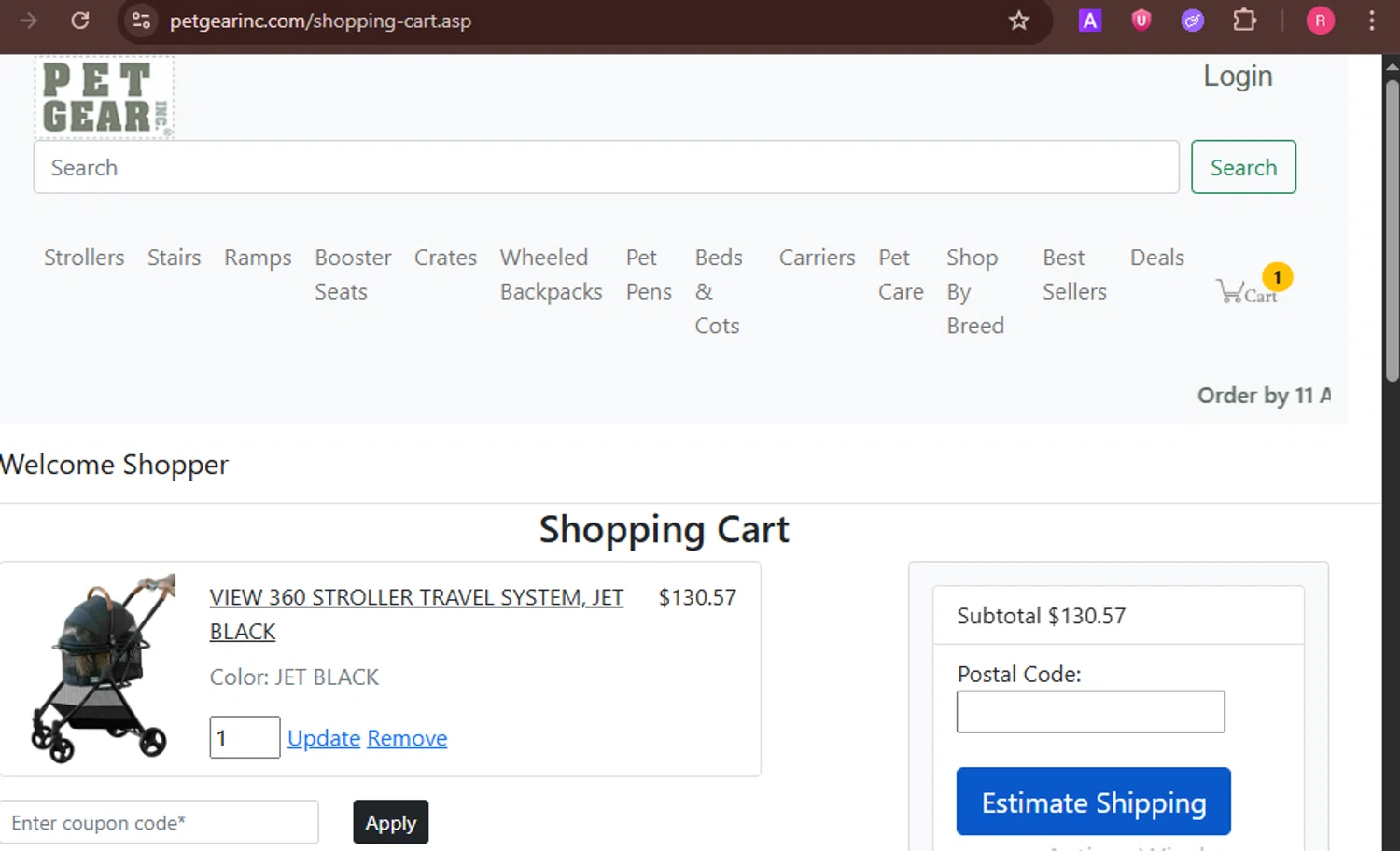Click the Subtotal $130.57 text
This screenshot has width=1400, height=851.
pyautogui.click(x=1042, y=616)
